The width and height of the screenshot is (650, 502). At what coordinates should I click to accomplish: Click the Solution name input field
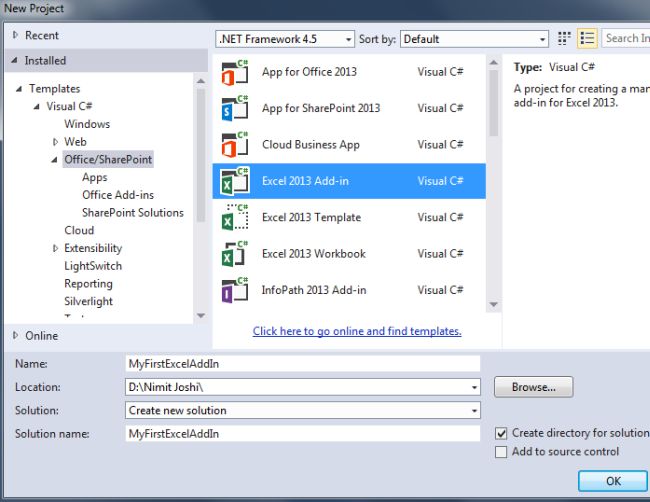tap(303, 434)
